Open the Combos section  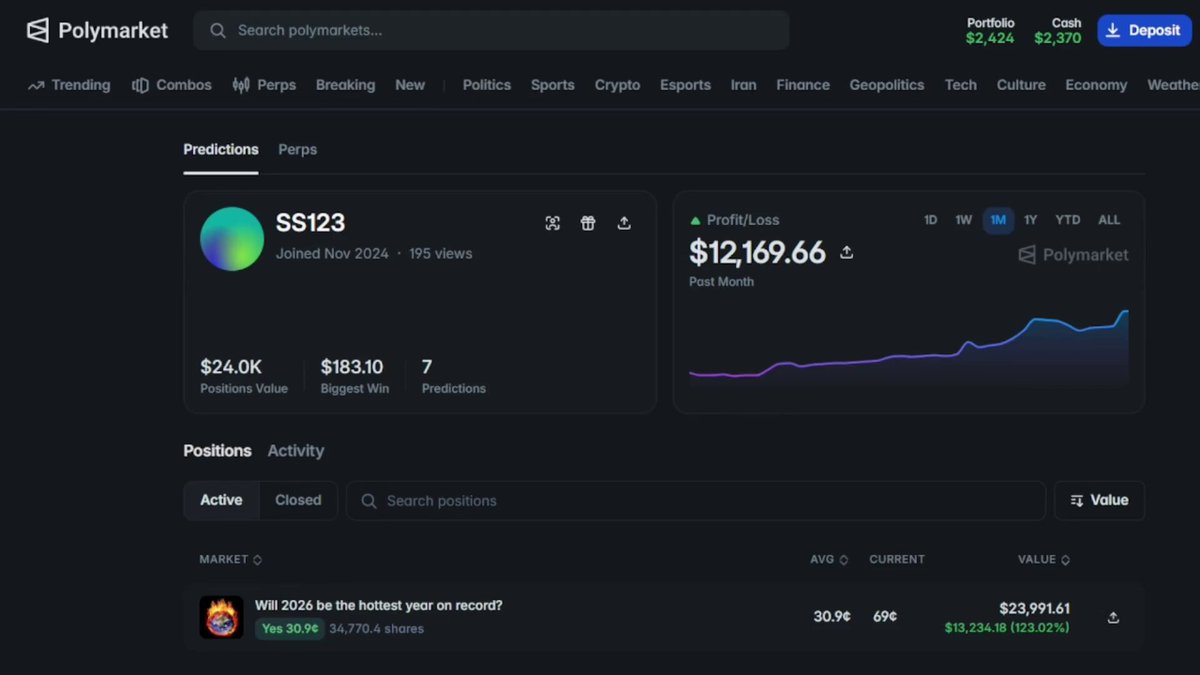coord(172,85)
